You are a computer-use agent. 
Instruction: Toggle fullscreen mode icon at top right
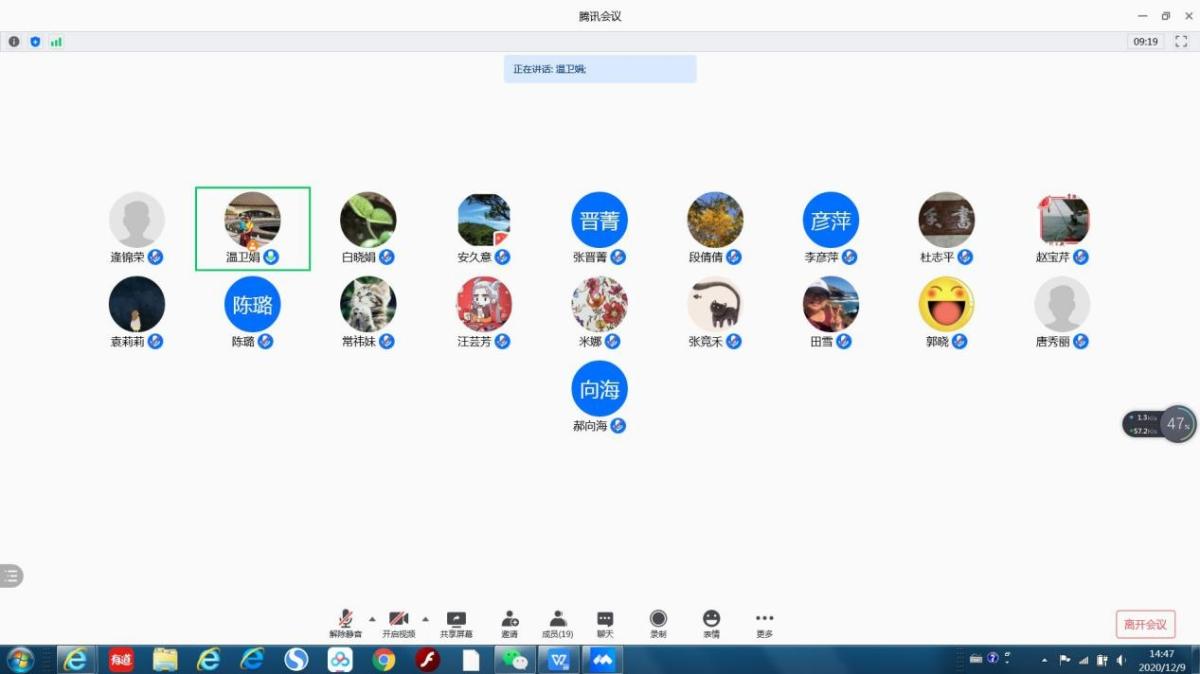point(1181,42)
